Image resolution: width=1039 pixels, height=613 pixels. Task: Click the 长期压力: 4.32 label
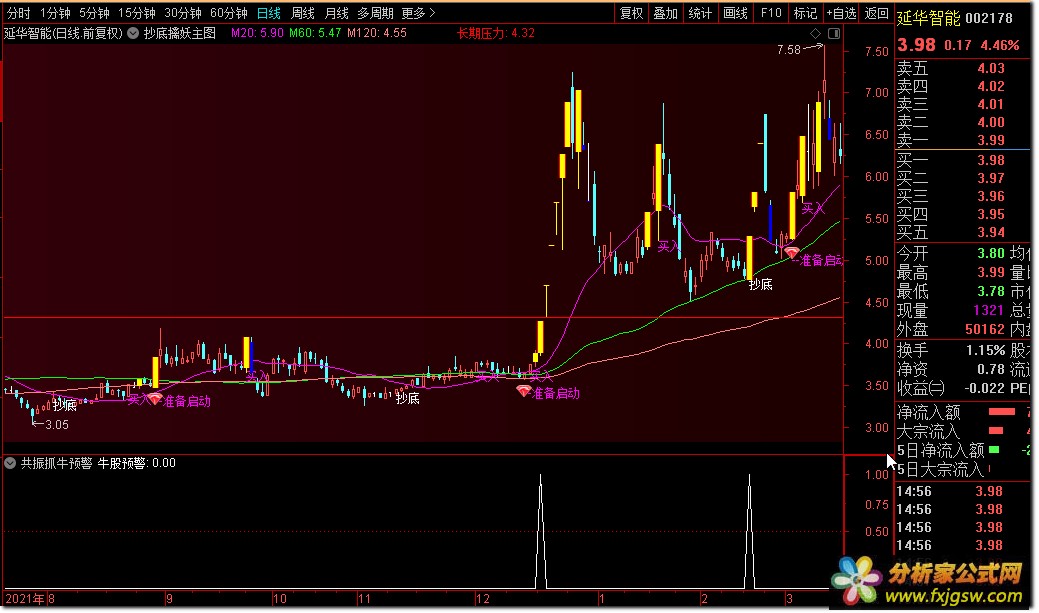[x=495, y=33]
